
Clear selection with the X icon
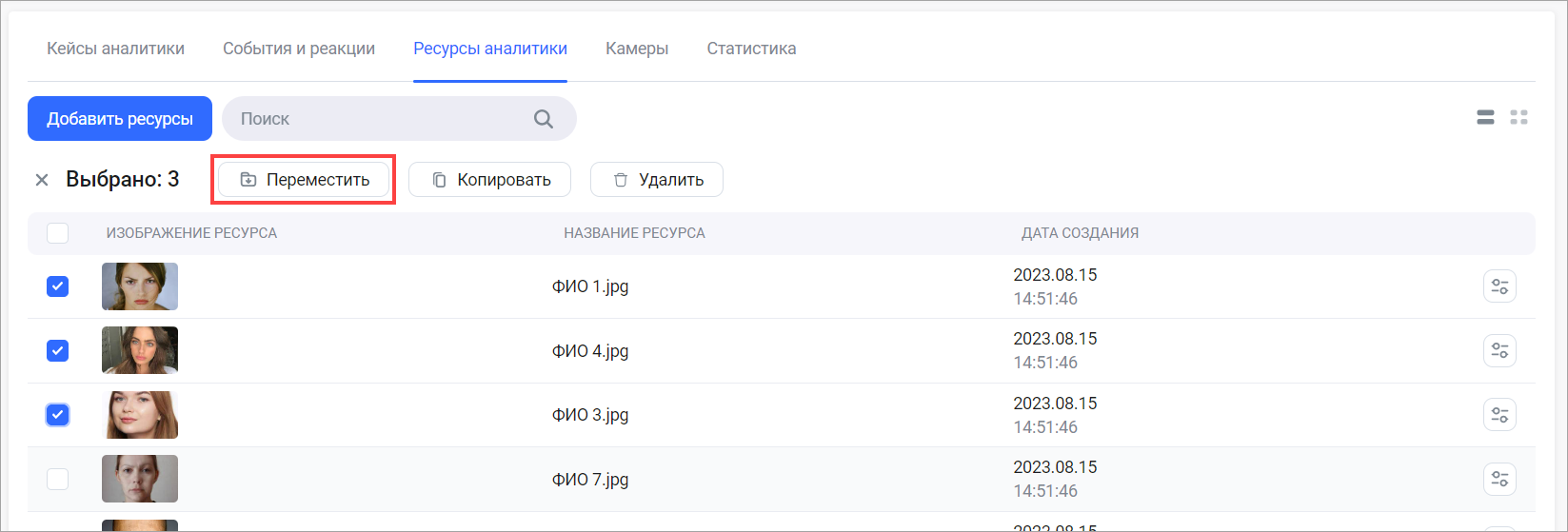tap(42, 180)
